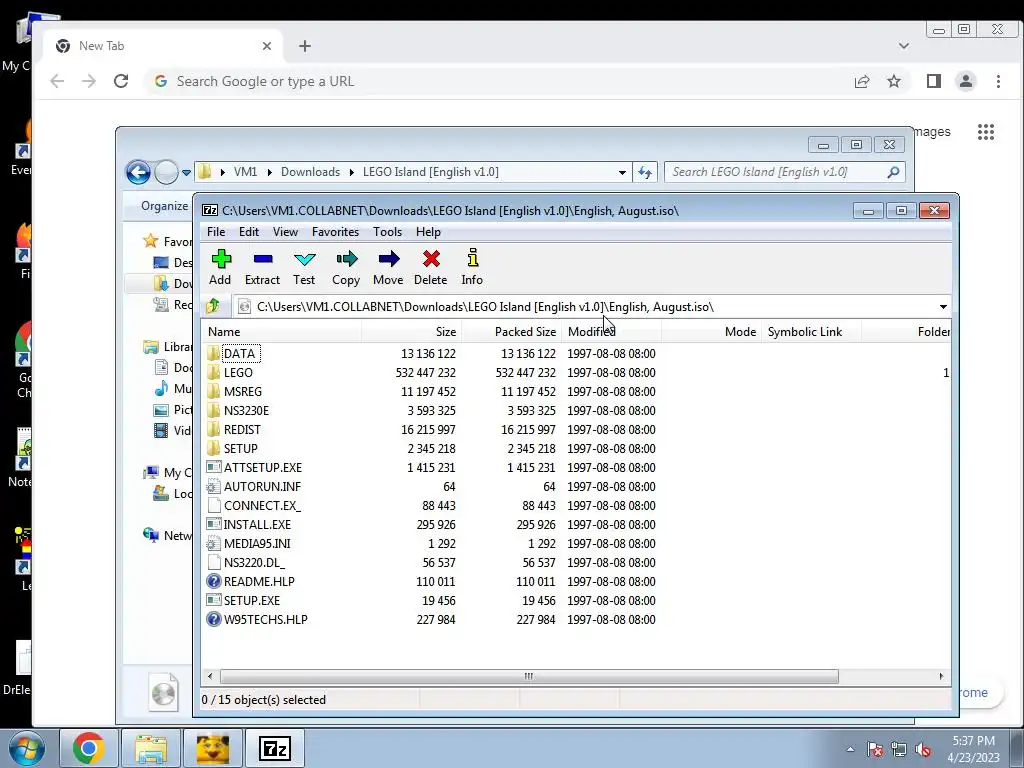1024x768 pixels.
Task: Go up one folder level in 7-Zip
Action: (213, 306)
